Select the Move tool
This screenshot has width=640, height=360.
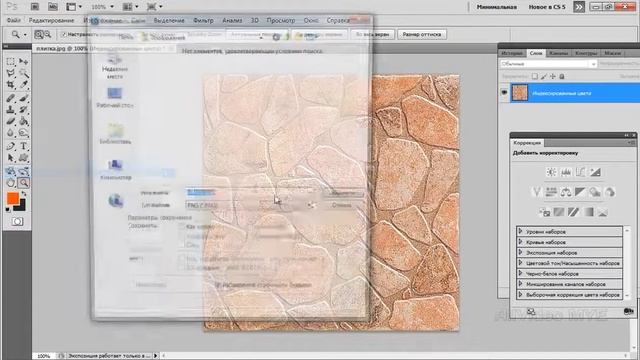tap(24, 62)
